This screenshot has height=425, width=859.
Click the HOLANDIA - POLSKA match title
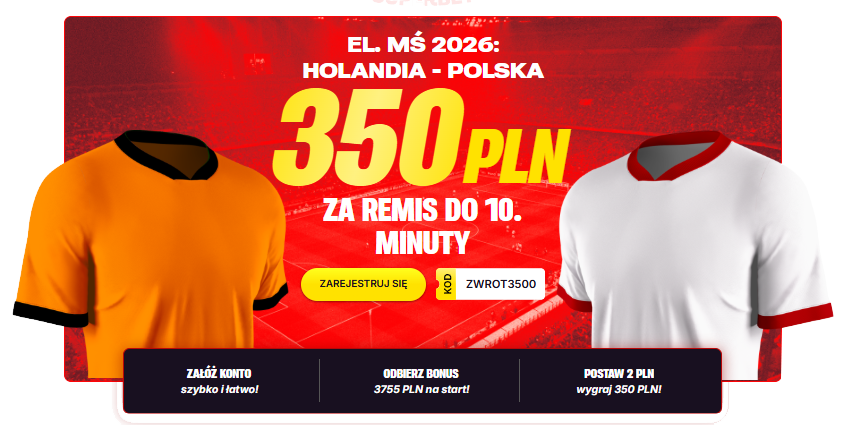[x=423, y=70]
